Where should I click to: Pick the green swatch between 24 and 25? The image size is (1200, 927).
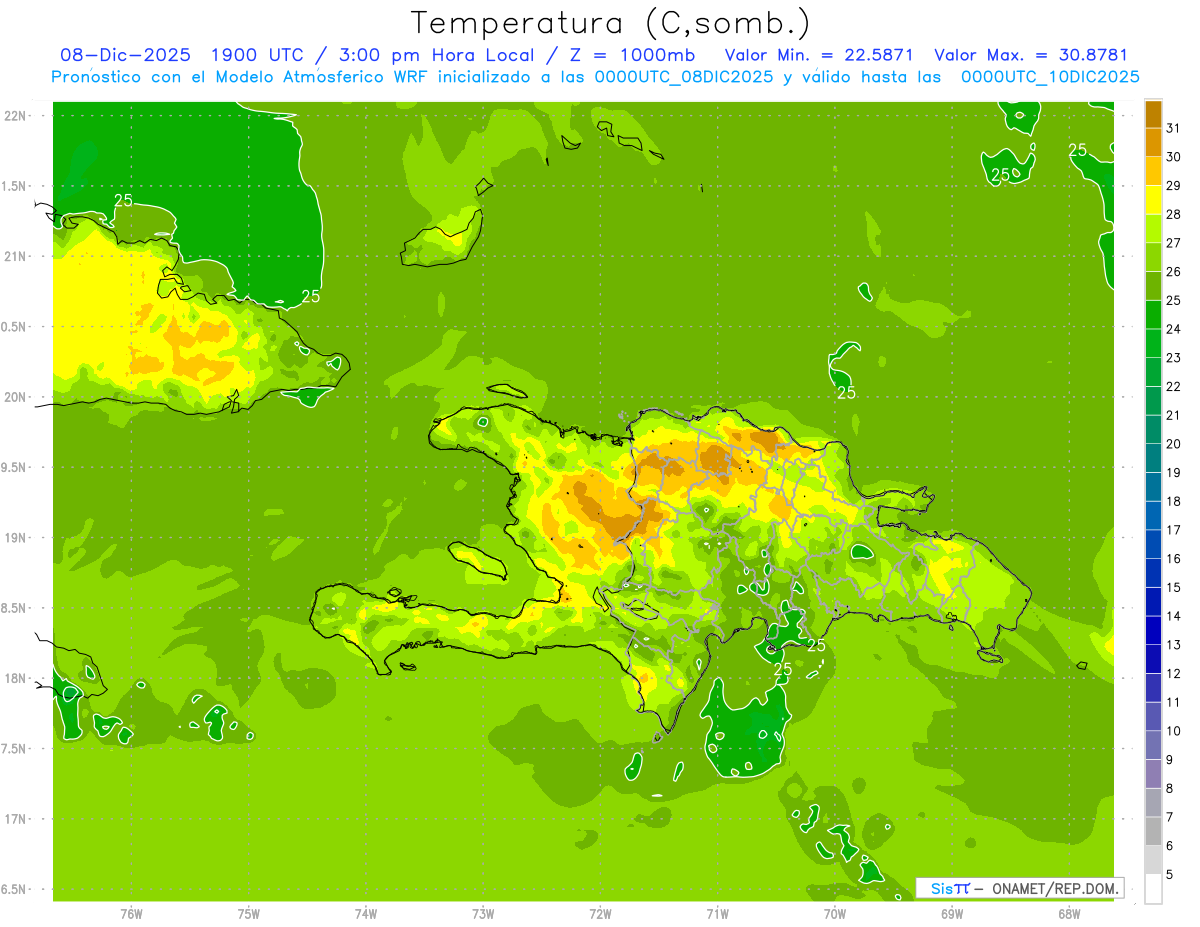point(1153,315)
